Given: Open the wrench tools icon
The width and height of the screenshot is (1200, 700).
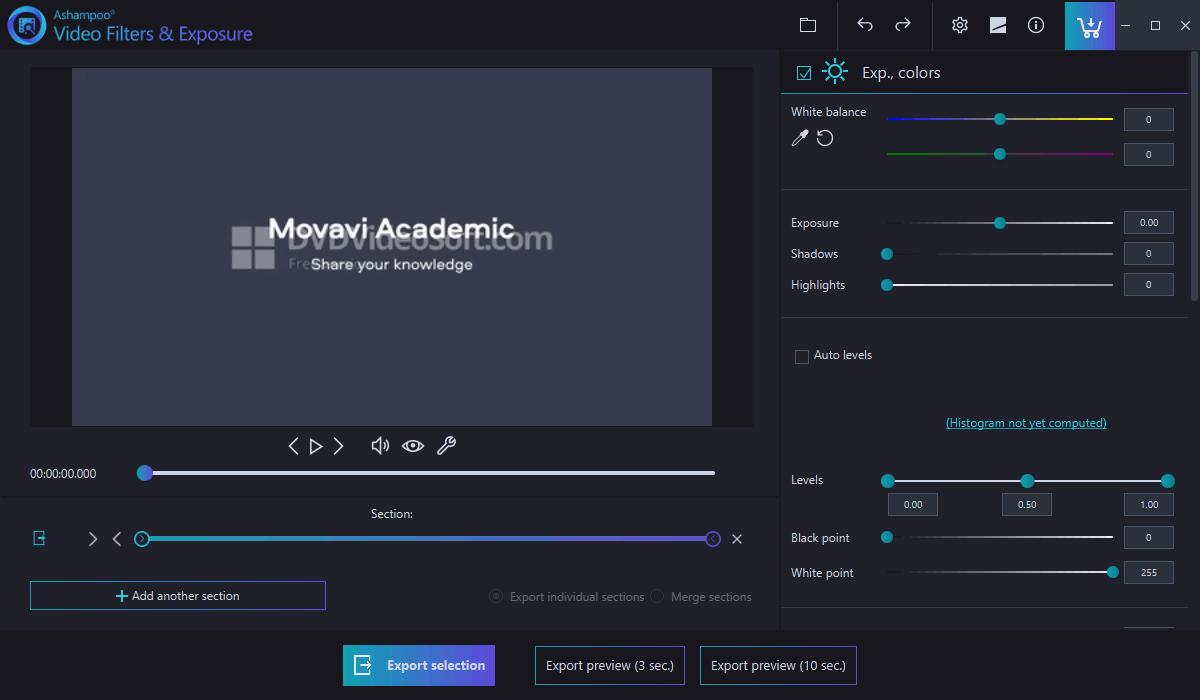Looking at the screenshot, I should click(x=446, y=446).
